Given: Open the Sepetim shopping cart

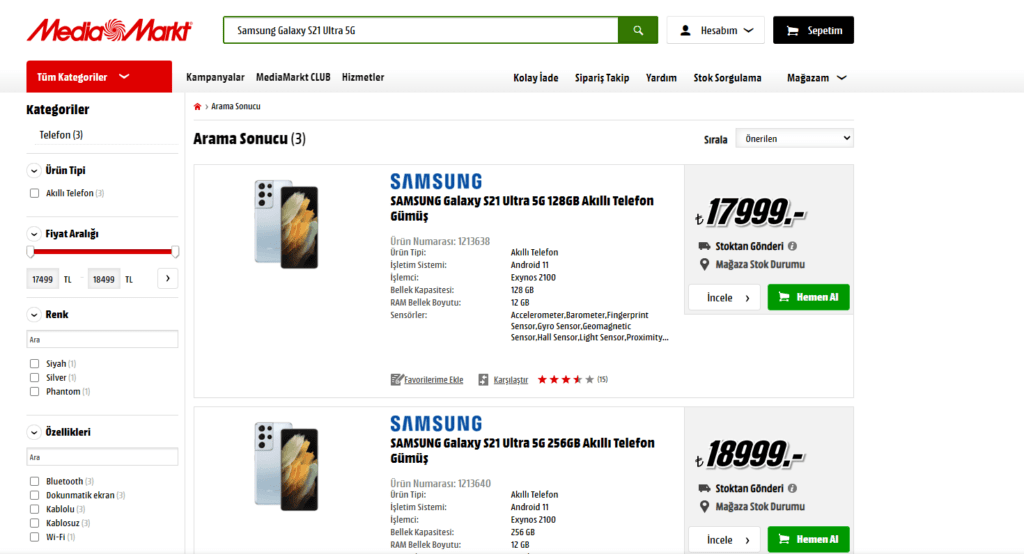Looking at the screenshot, I should (813, 30).
